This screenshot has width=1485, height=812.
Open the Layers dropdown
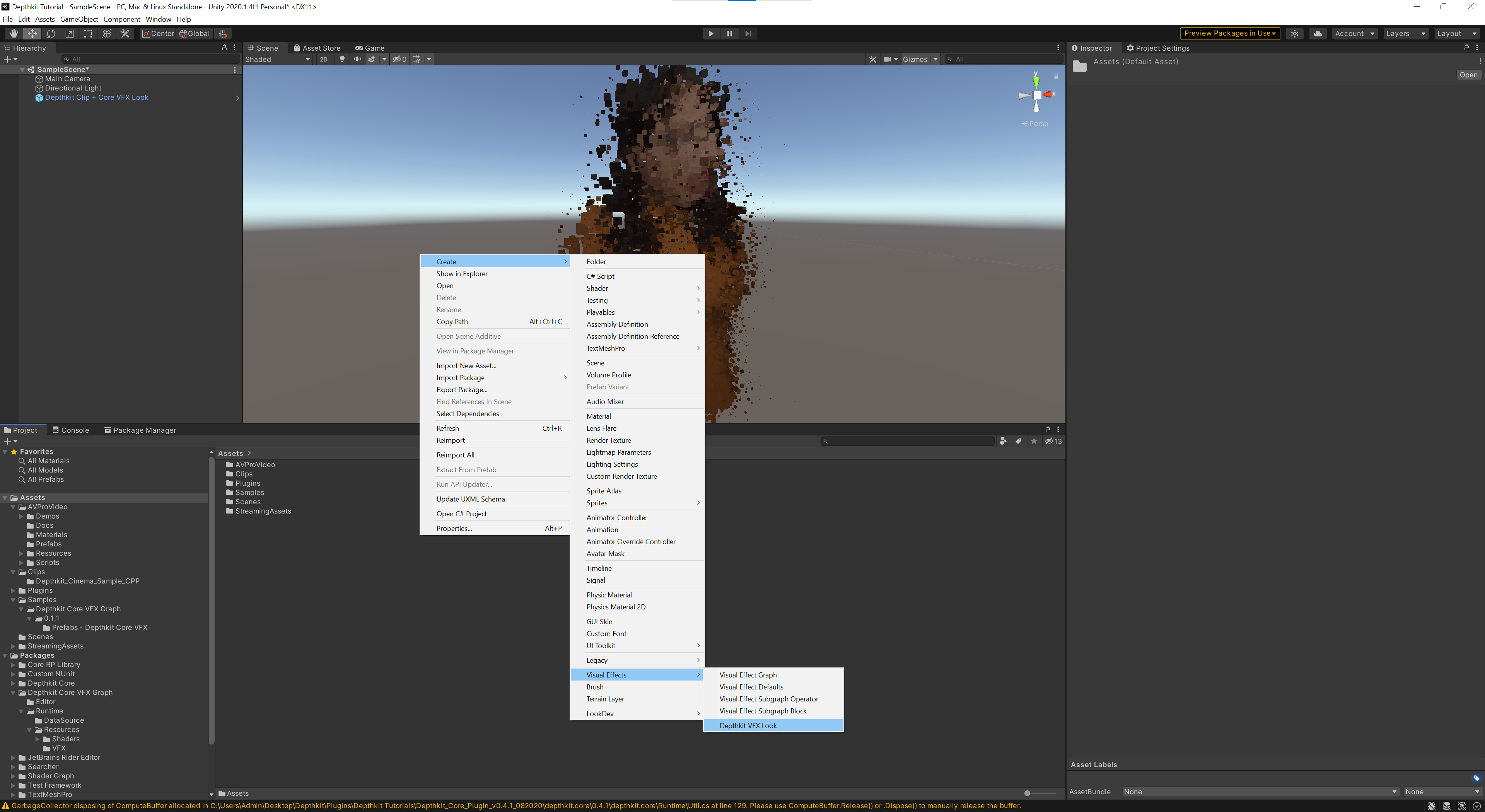[1405, 33]
